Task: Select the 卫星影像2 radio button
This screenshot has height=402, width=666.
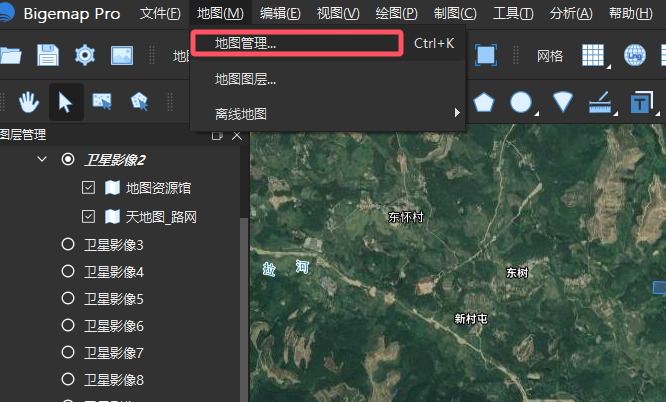Action: pos(68,159)
